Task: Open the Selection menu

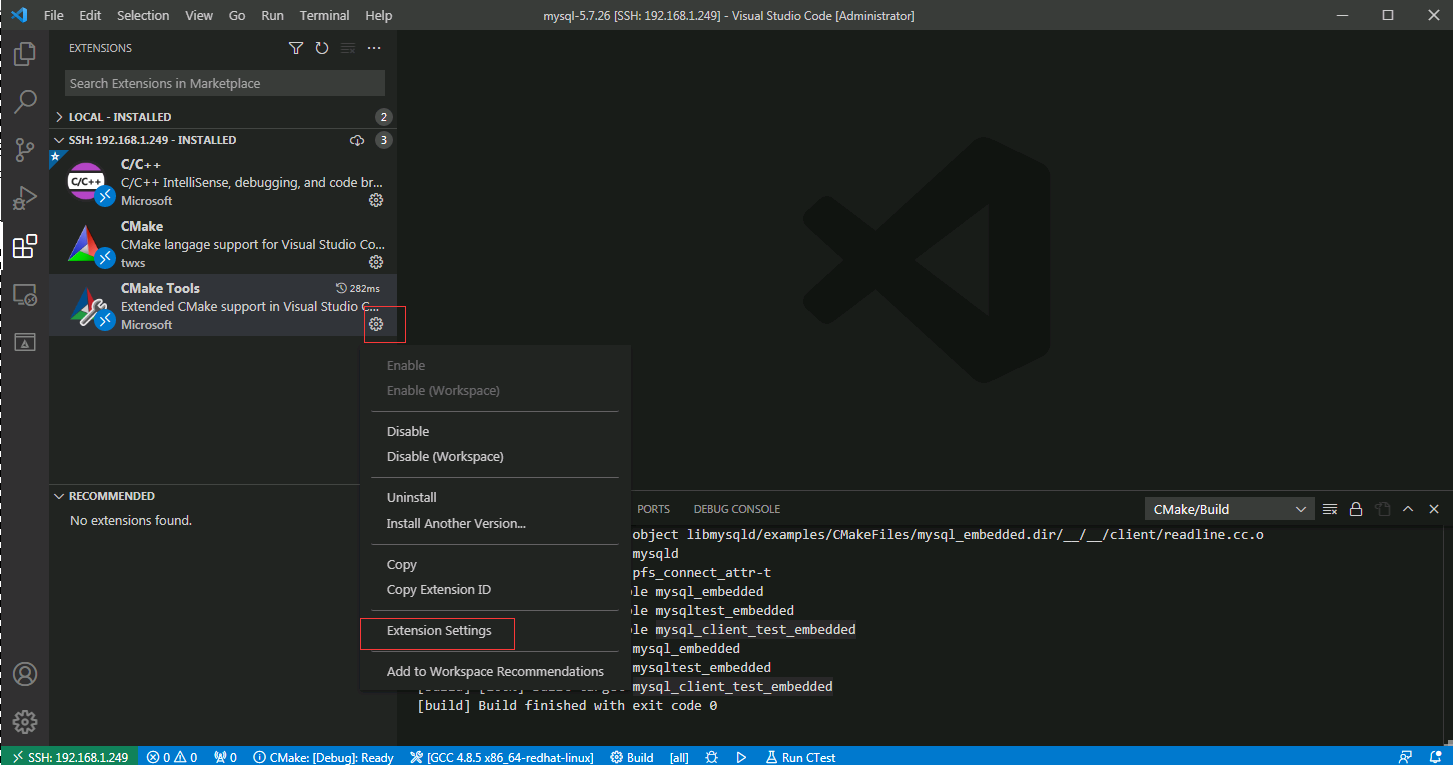Action: [143, 16]
